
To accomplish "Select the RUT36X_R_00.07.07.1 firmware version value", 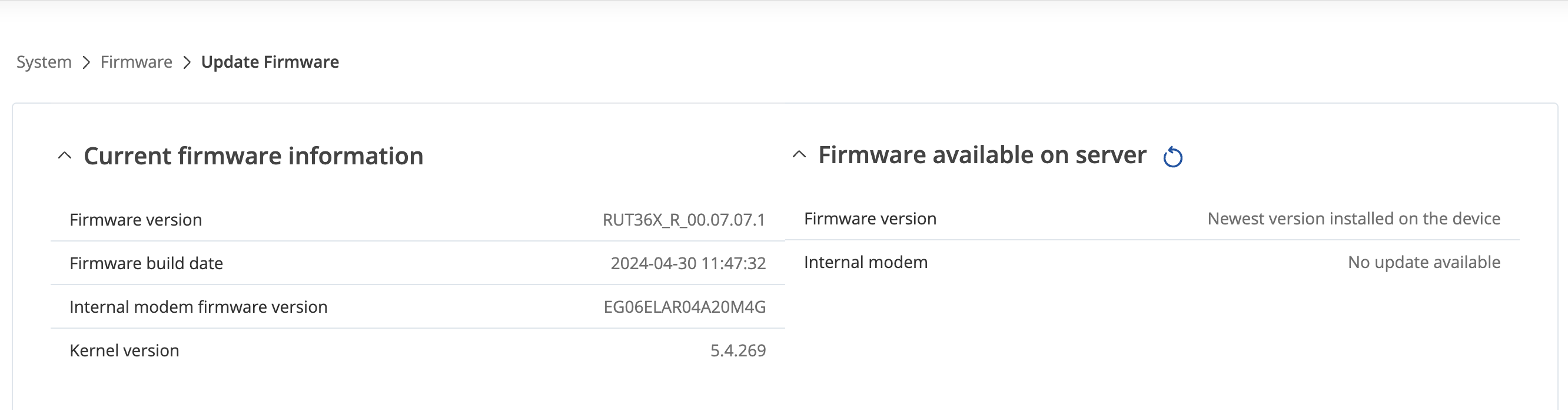I will (x=683, y=220).
